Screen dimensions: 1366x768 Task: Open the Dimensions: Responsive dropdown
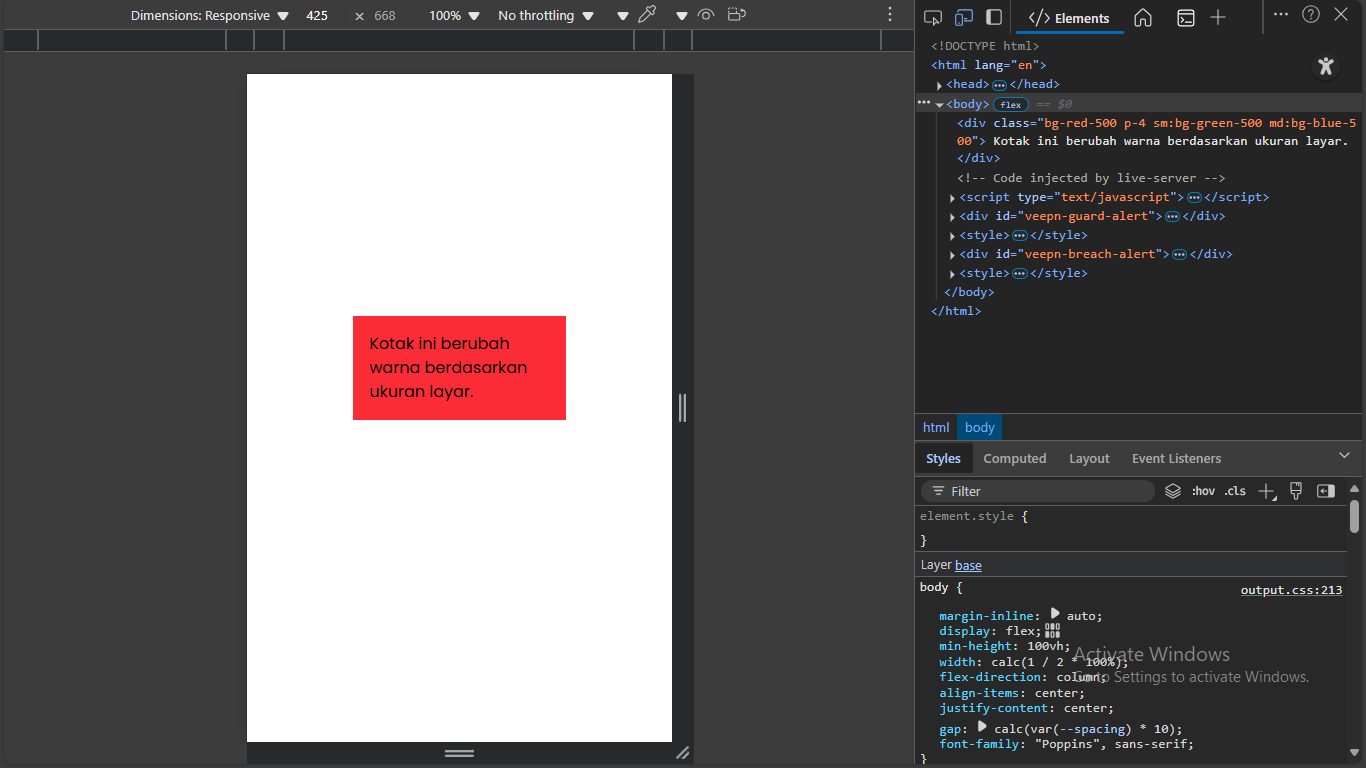(x=210, y=16)
